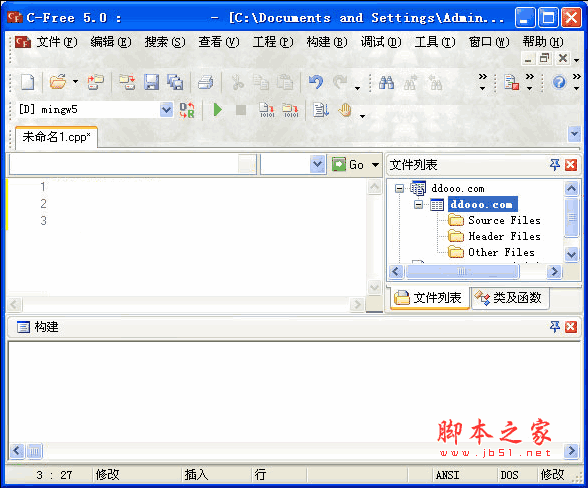Click the Save disk icon
This screenshot has width=588, height=488.
(152, 82)
